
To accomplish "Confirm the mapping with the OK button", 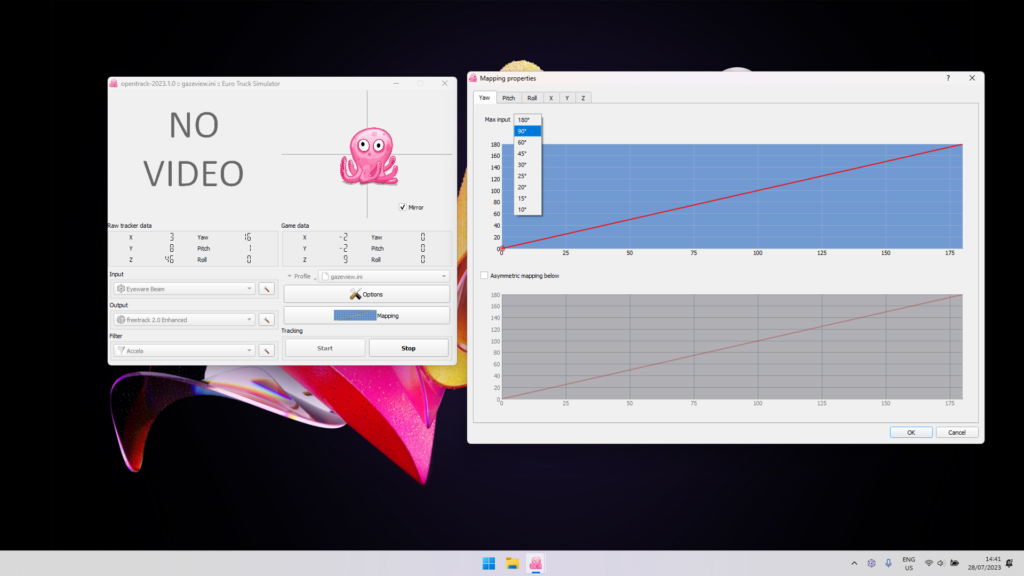I will (911, 432).
